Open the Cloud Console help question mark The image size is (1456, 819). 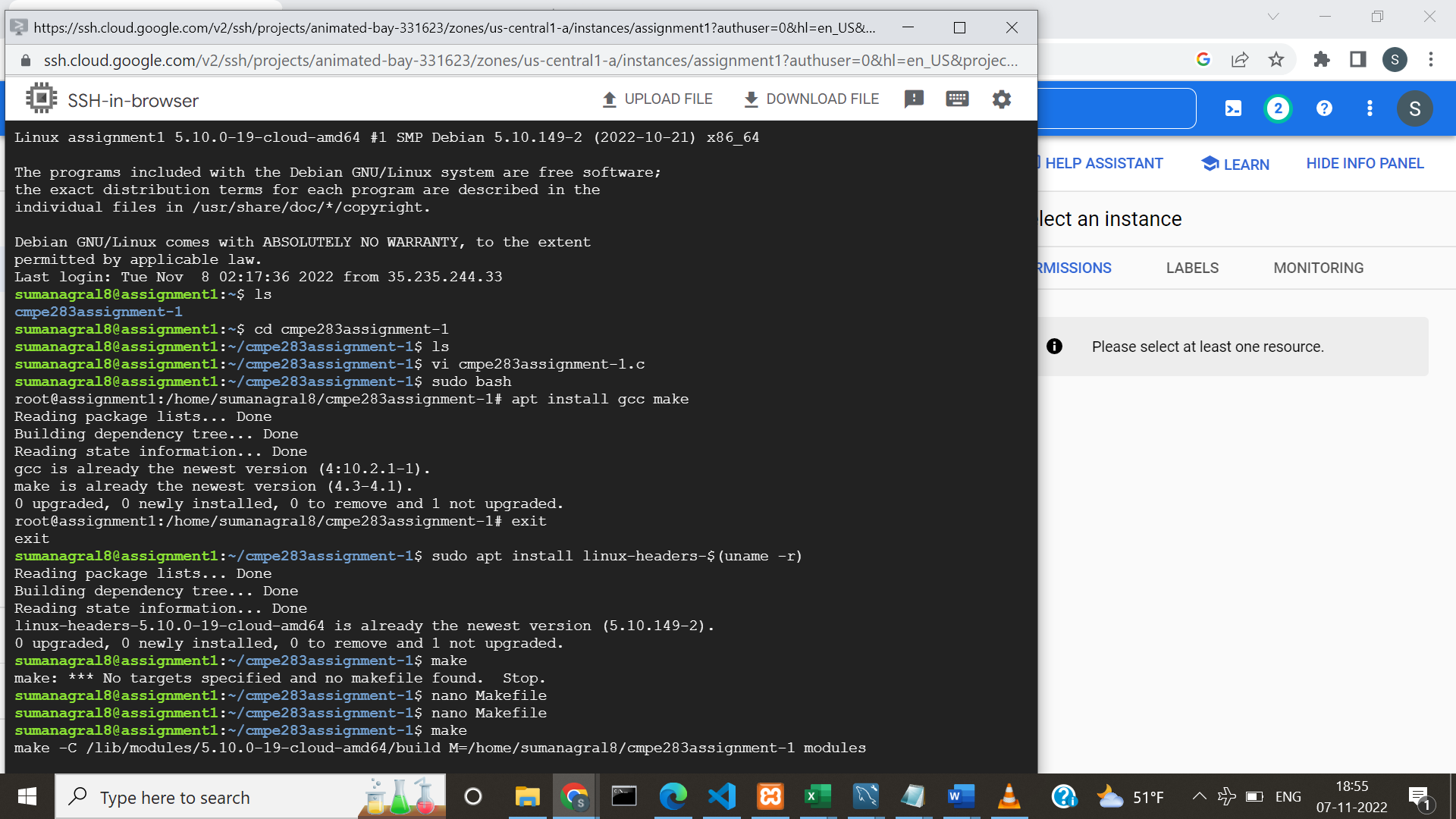pyautogui.click(x=1324, y=108)
